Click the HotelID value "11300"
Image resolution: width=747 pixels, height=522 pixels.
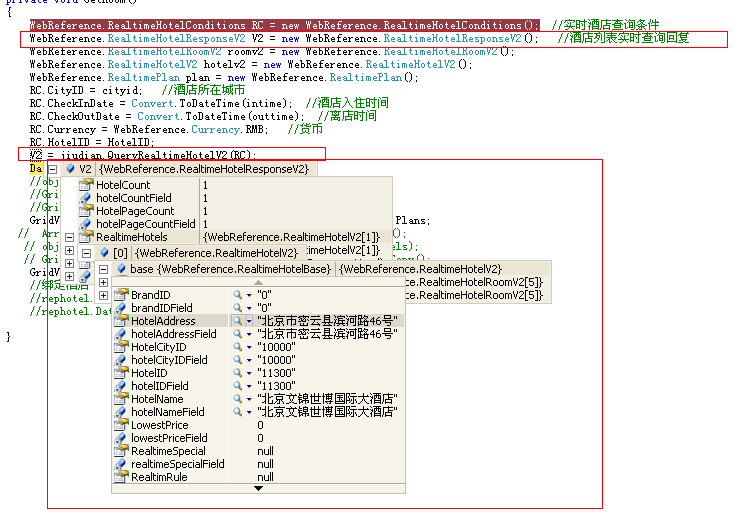click(276, 373)
